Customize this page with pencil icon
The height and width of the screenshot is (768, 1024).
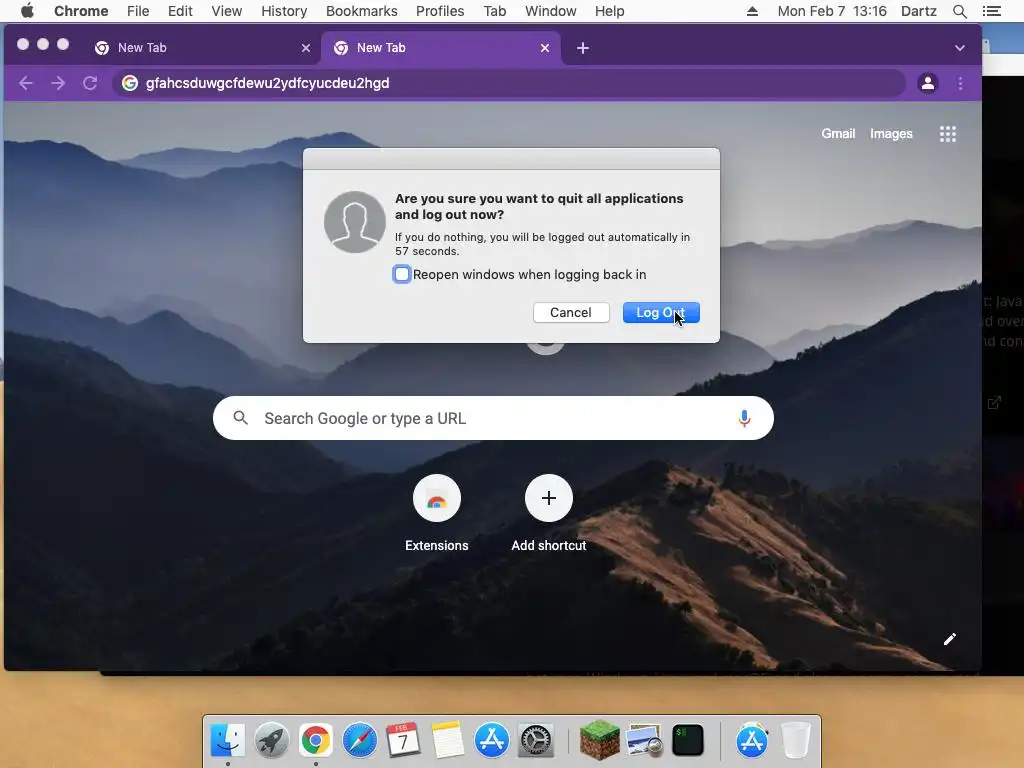click(950, 639)
